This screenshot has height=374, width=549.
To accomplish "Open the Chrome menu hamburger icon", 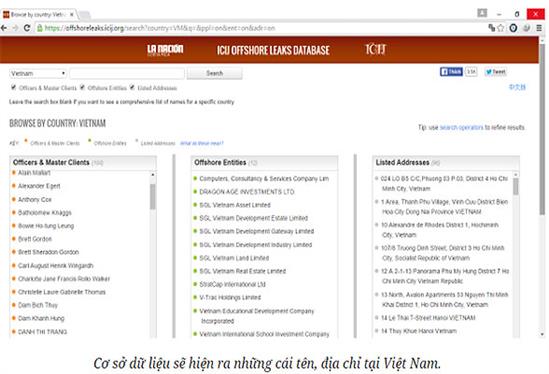I will [x=539, y=28].
